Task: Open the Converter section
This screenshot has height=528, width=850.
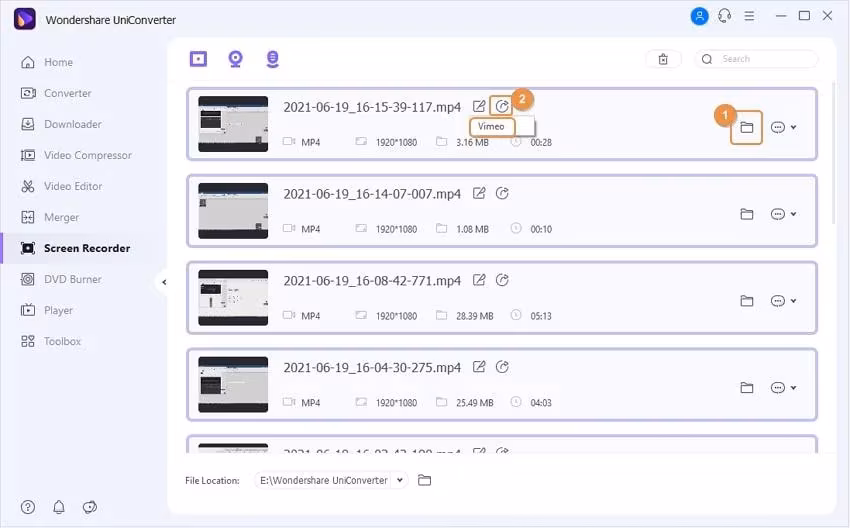Action: 56,93
